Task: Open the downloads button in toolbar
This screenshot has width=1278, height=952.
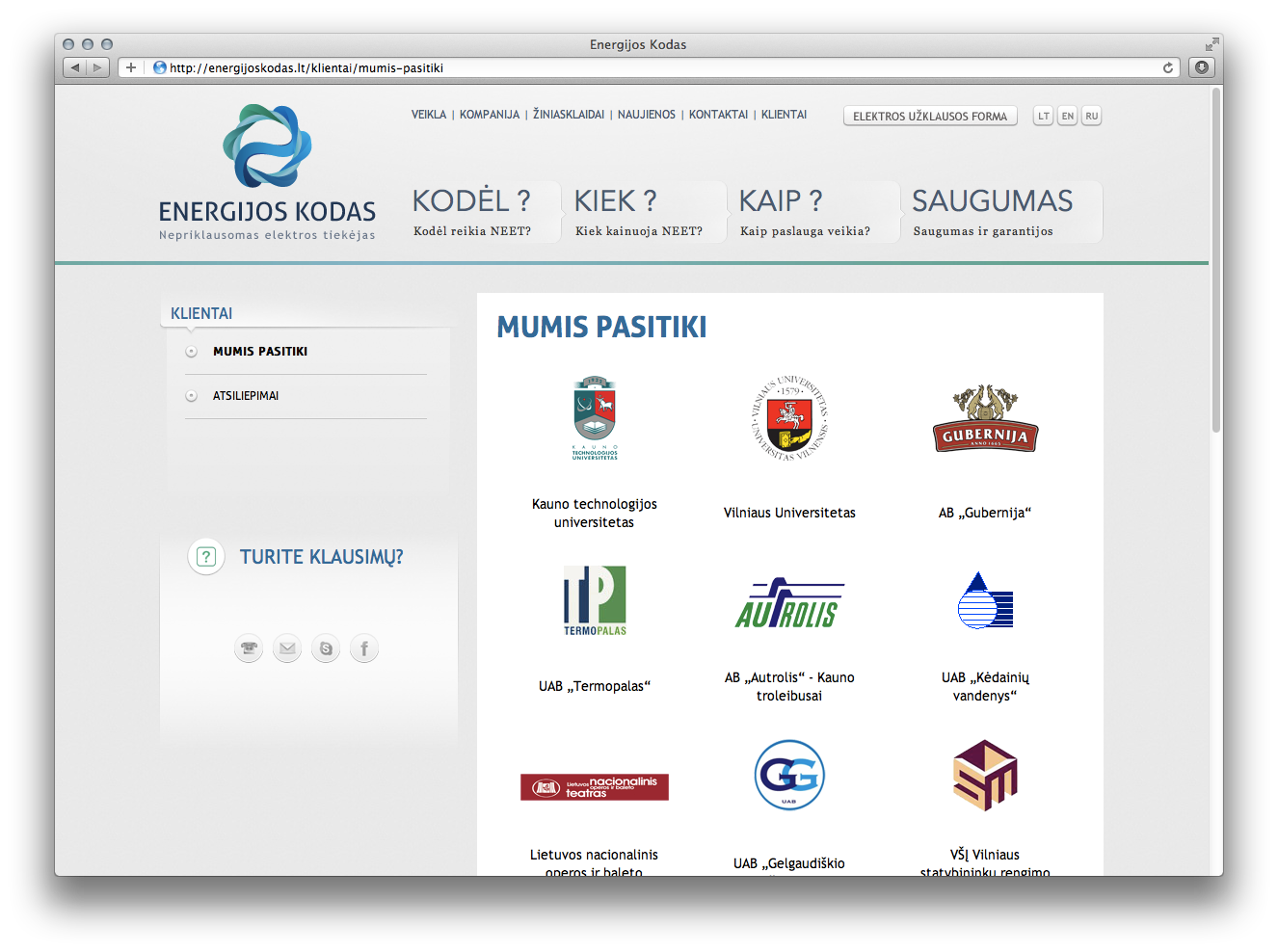Action: [x=1201, y=67]
